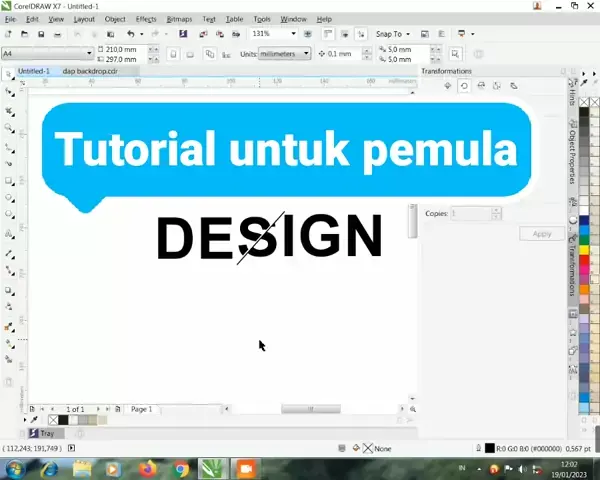Viewport: 600px width, 480px height.
Task: Click the Chrome icon on the taskbar
Action: coord(181,468)
